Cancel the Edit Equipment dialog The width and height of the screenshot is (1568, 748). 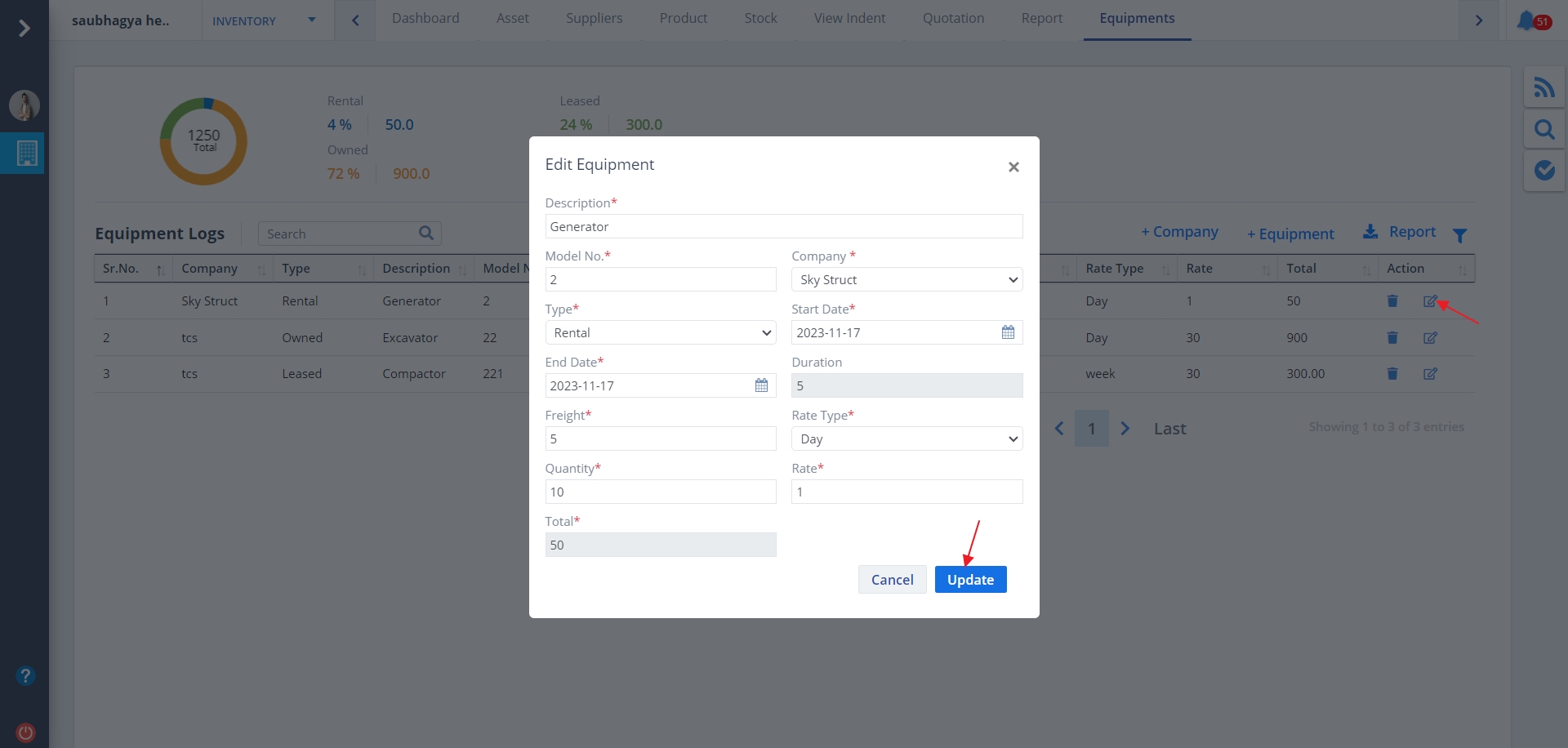coord(892,580)
